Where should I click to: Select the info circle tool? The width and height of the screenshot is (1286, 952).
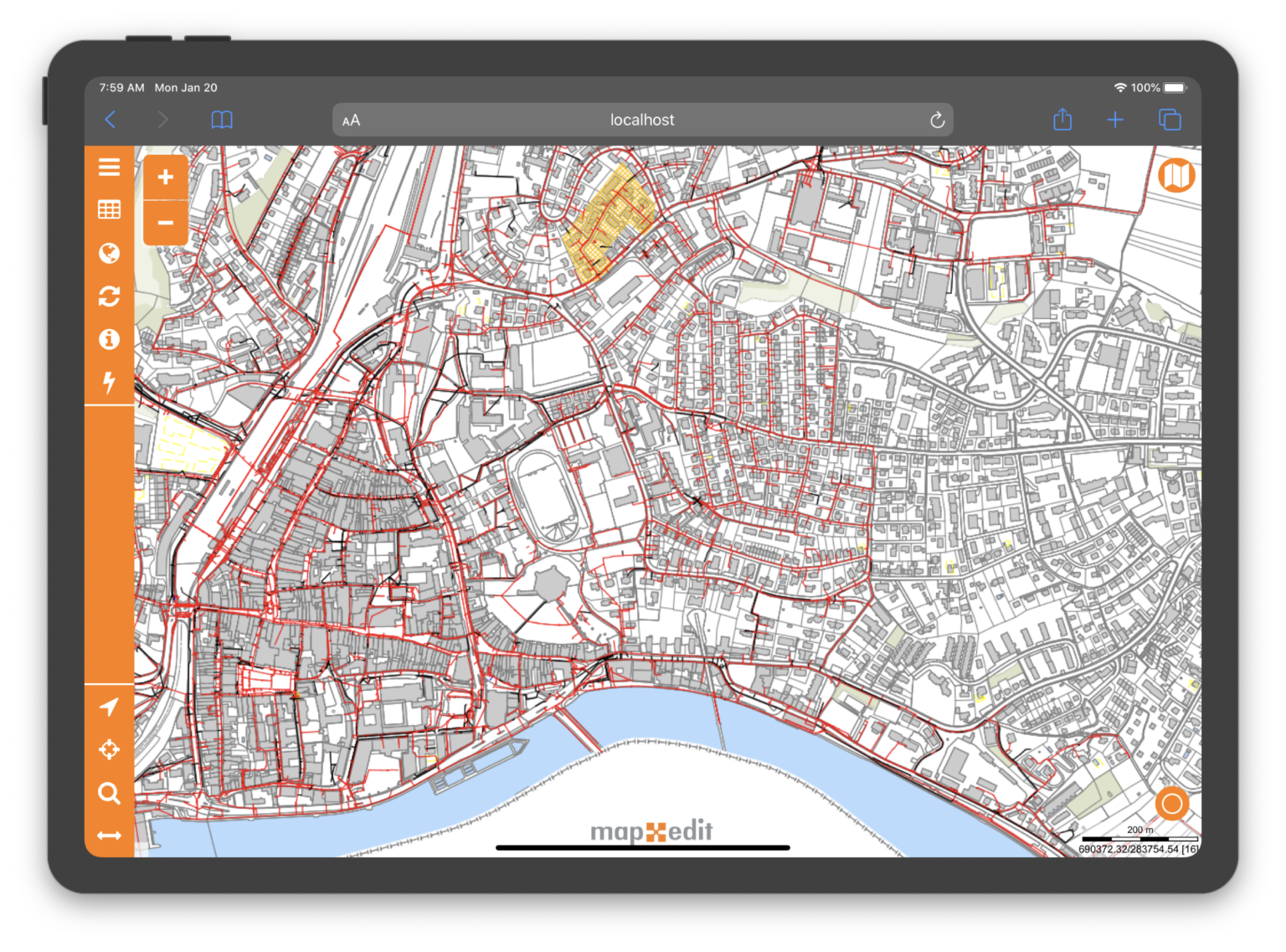[109, 339]
